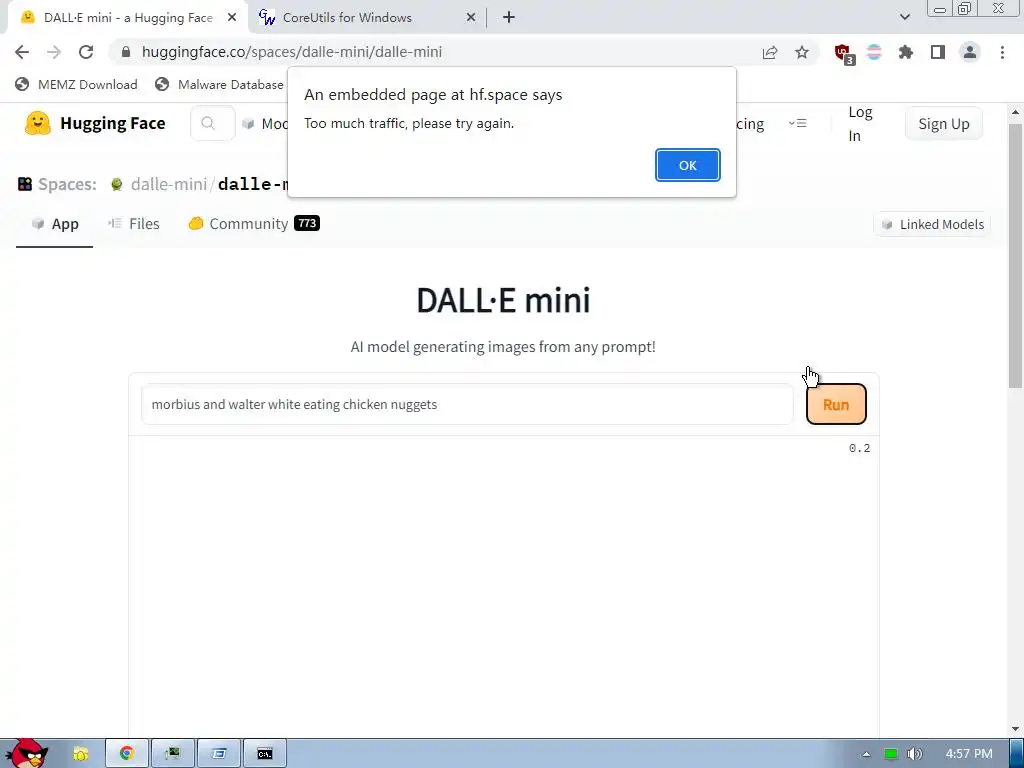Open the MEMZ Download bookmark
This screenshot has width=1024, height=768.
point(76,84)
